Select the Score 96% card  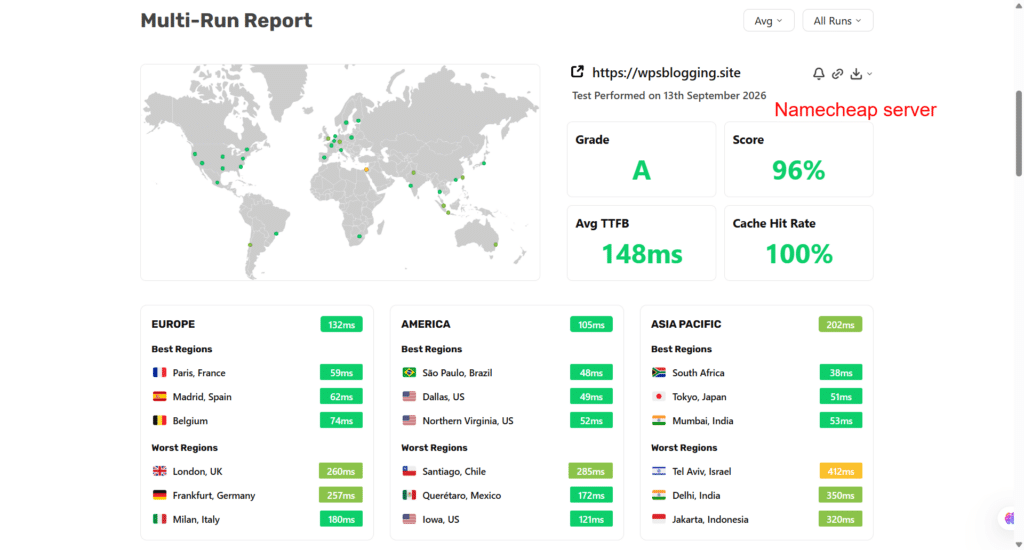(799, 159)
